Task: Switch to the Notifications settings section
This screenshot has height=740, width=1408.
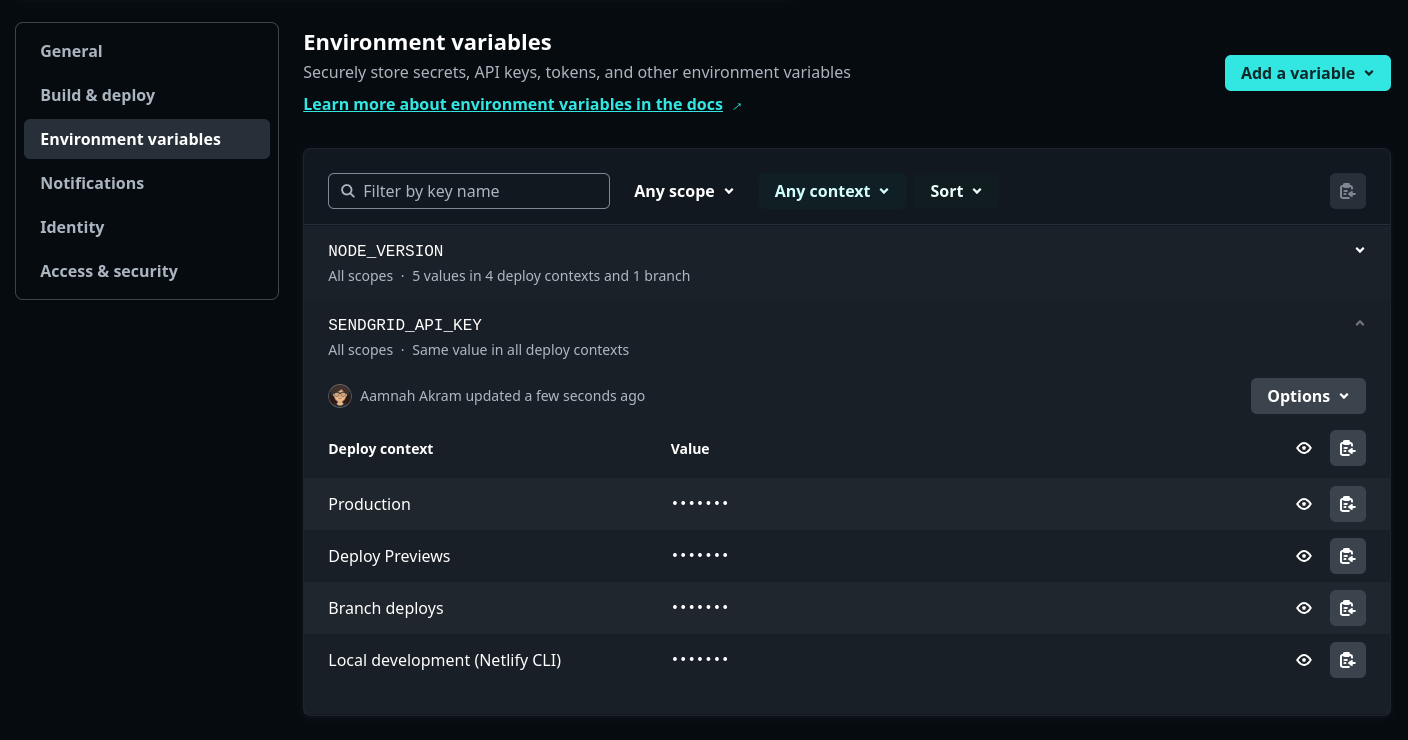Action: (92, 183)
